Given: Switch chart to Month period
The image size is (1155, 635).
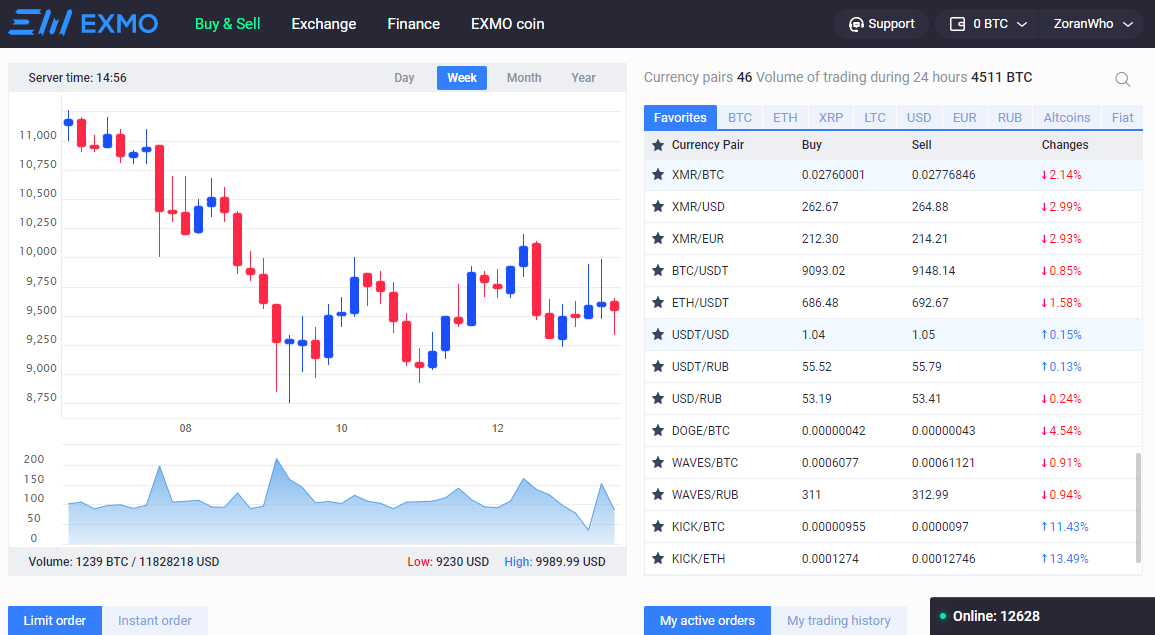Looking at the screenshot, I should pyautogui.click(x=524, y=77).
